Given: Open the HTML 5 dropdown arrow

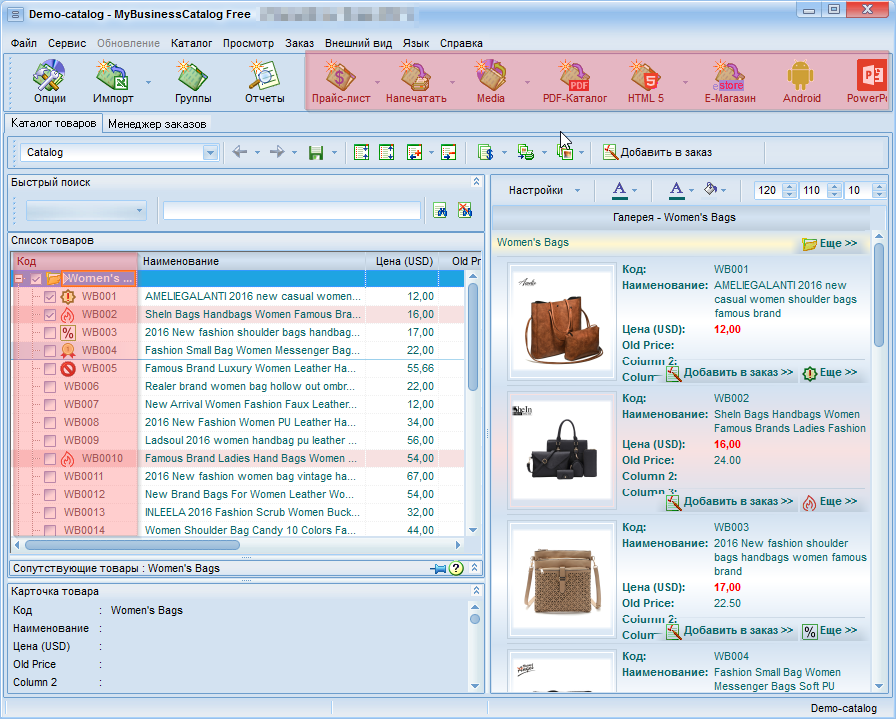Looking at the screenshot, I should [685, 82].
